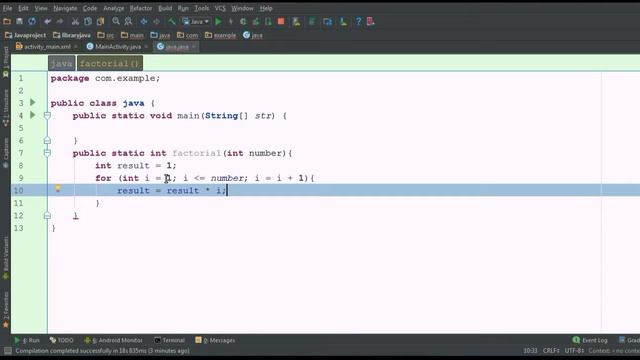Open the Build menu
Screen dimensions: 640x360
165,8
